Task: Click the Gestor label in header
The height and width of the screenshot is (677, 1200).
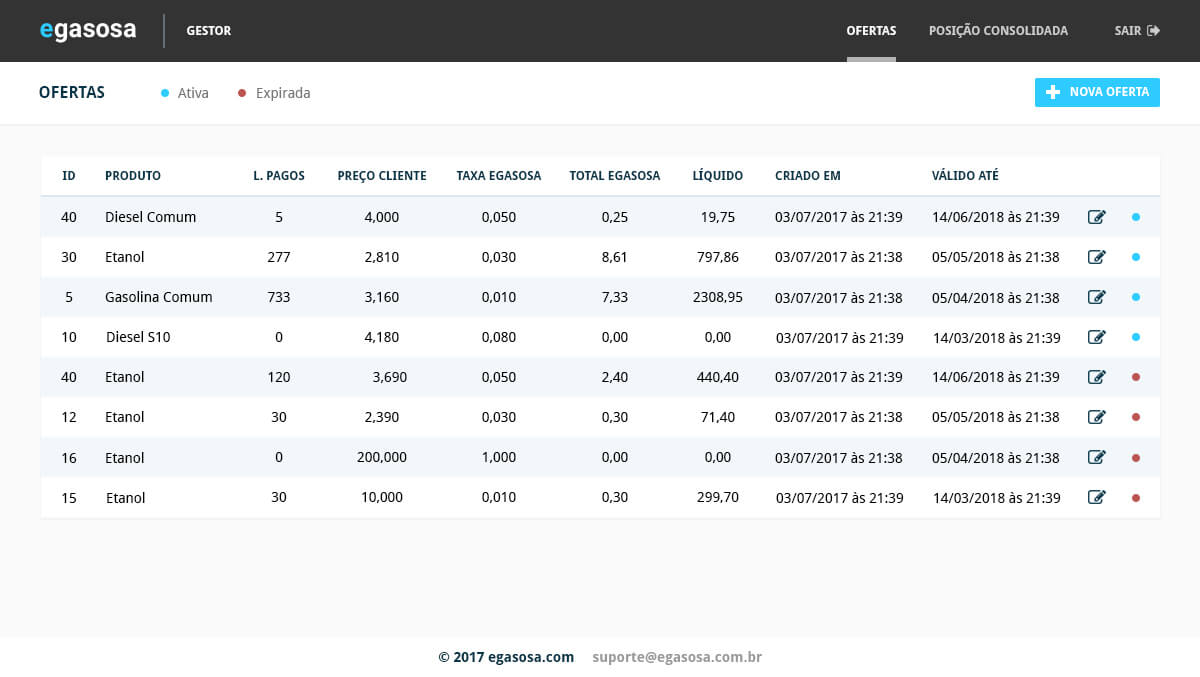Action: tap(208, 31)
